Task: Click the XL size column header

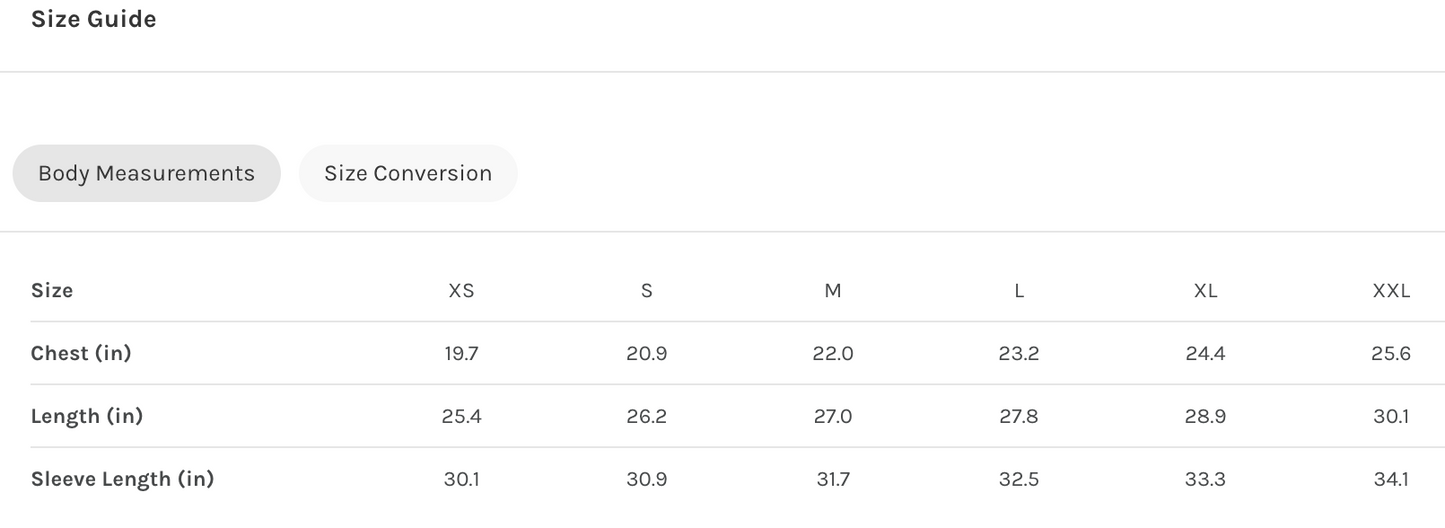Action: tap(1205, 291)
